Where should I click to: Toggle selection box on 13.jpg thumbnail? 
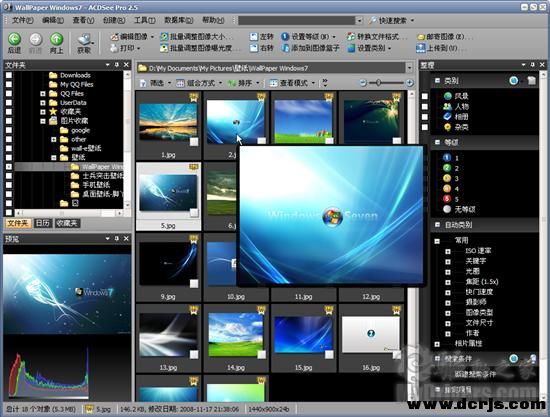(x=194, y=355)
